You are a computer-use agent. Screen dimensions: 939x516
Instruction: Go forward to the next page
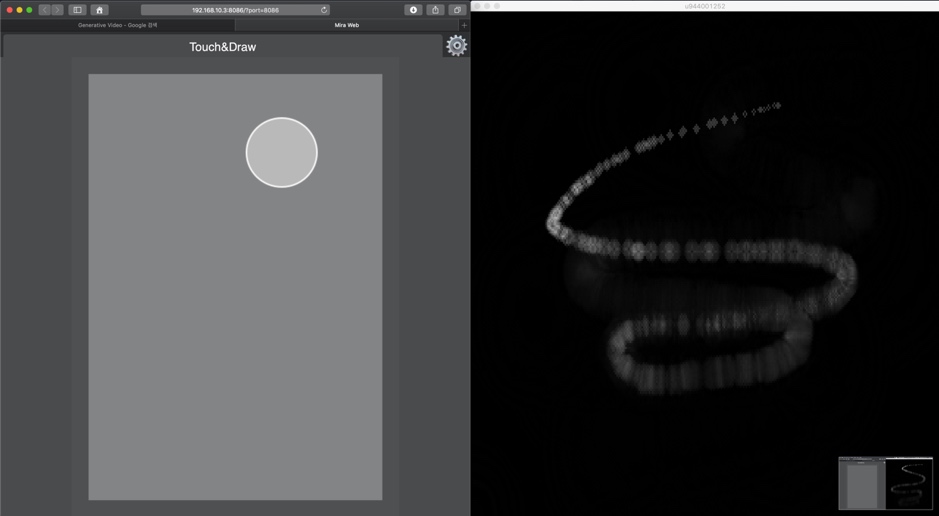(x=57, y=10)
